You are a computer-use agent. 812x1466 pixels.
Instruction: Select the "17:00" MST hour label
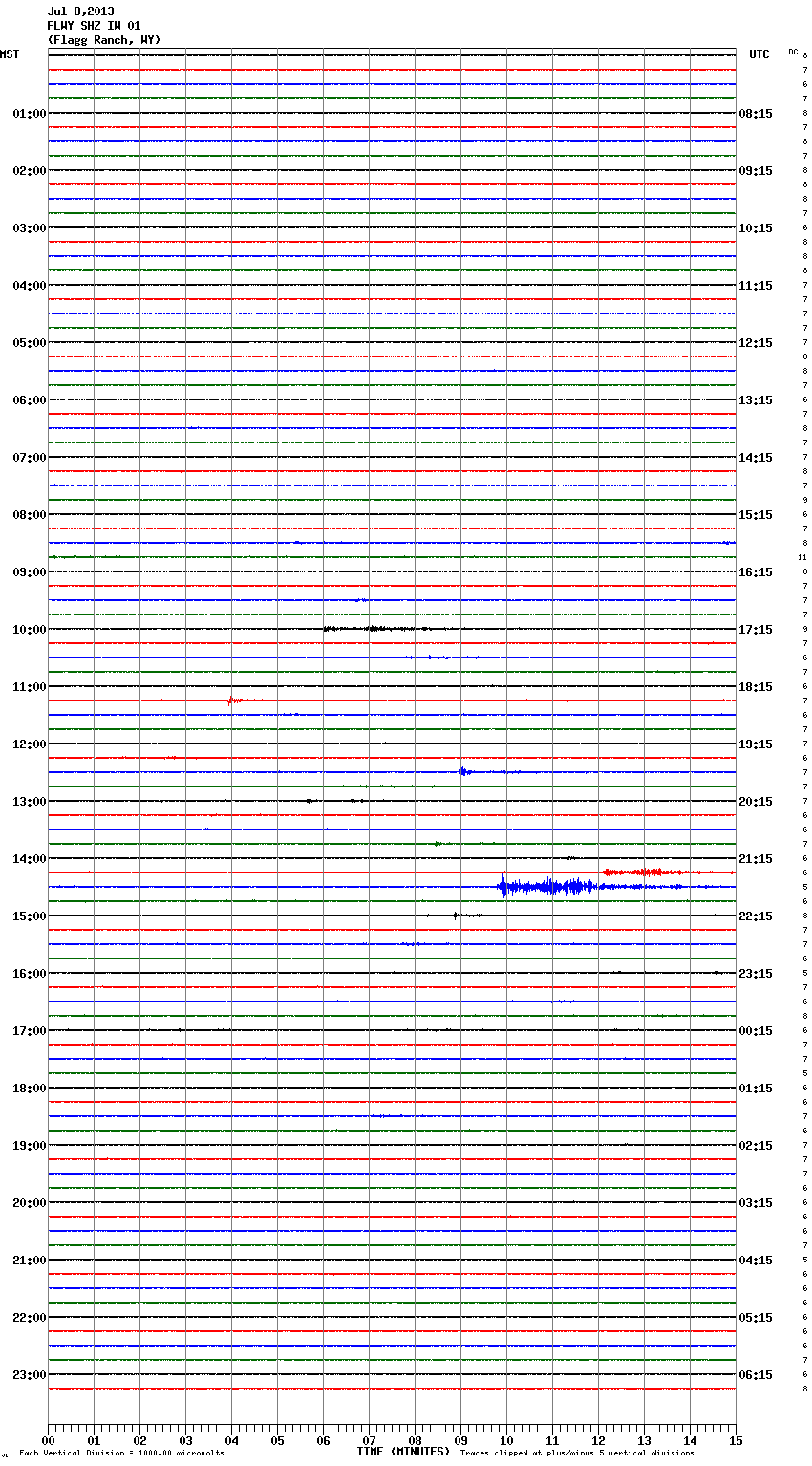coord(30,1031)
